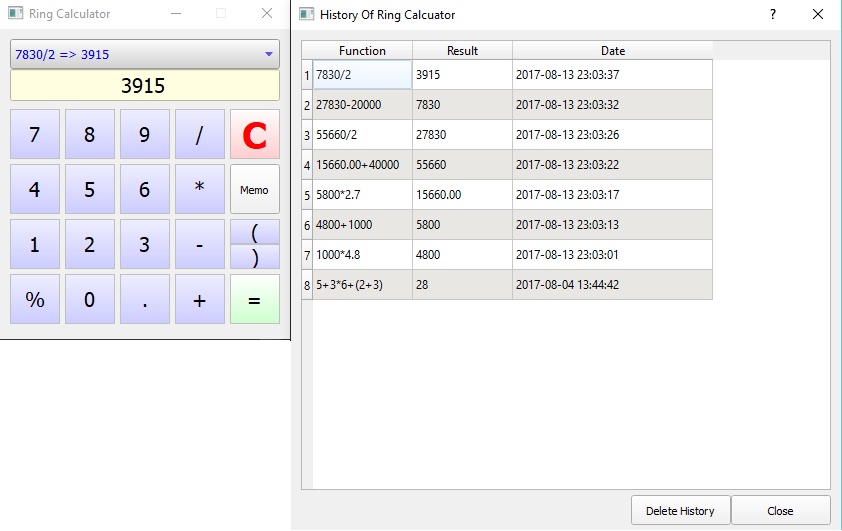Click the Function column header

(362, 51)
